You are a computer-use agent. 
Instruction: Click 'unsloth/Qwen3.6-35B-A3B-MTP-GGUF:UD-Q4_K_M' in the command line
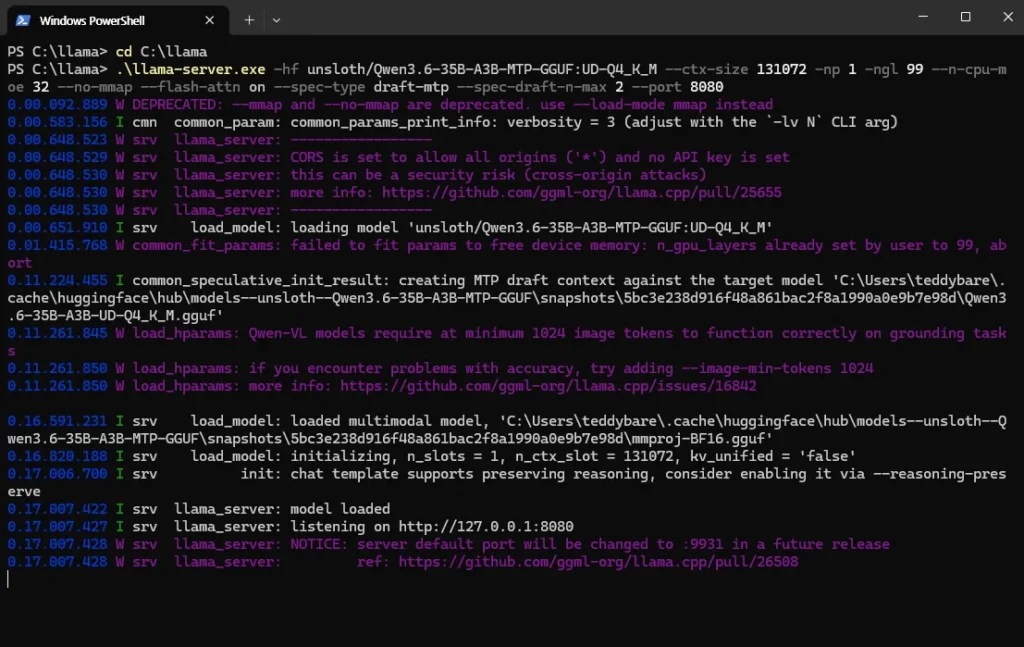point(482,69)
